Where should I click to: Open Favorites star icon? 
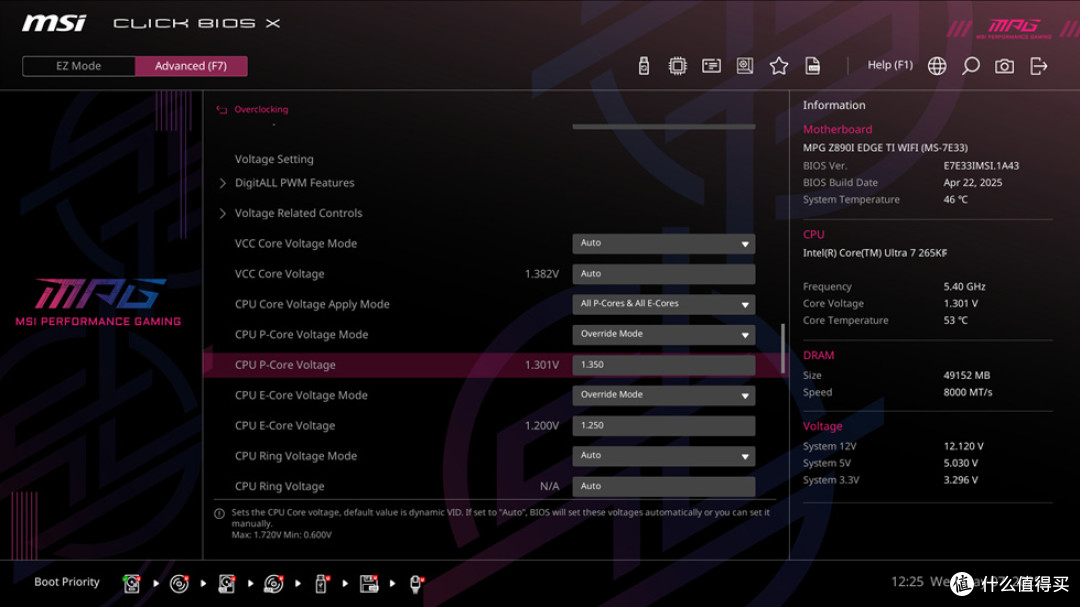pyautogui.click(x=778, y=65)
